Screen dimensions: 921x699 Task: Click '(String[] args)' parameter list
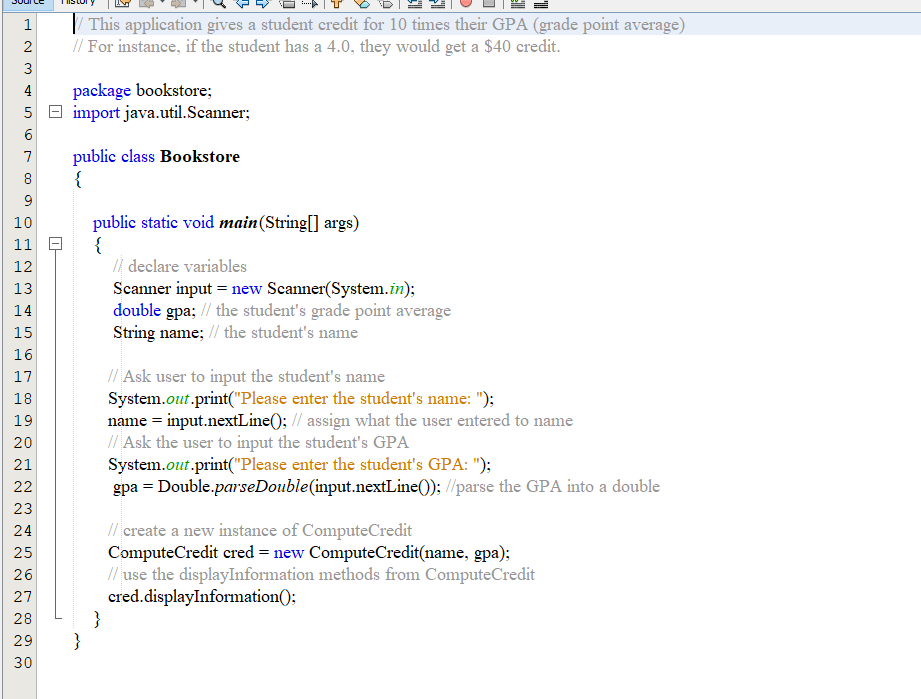[x=309, y=223]
